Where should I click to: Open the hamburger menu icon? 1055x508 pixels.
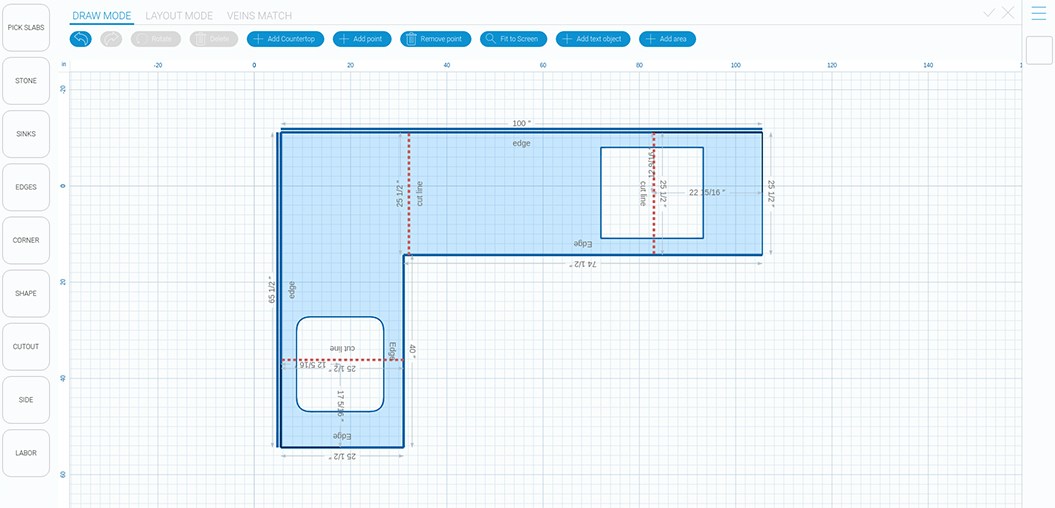tap(1038, 13)
